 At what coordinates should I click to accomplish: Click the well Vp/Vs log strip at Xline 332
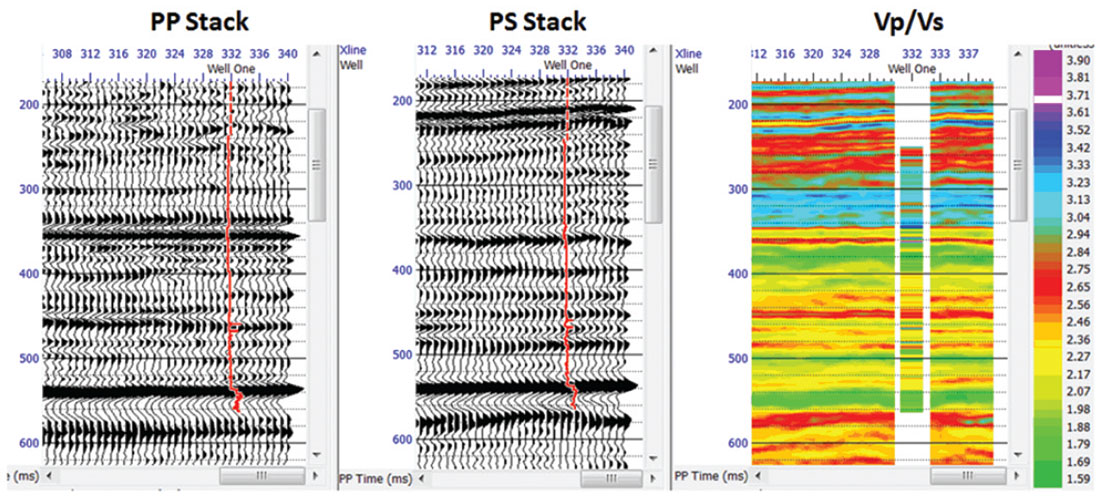[x=911, y=280]
